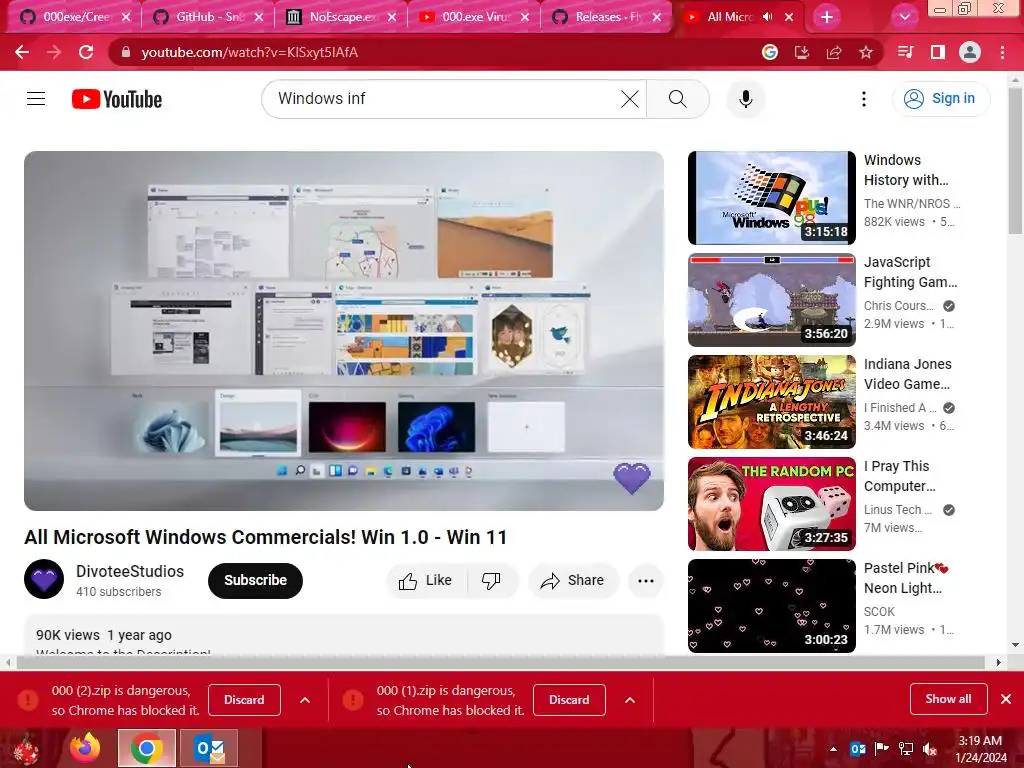Click the purple heart watermark on video
The width and height of the screenshot is (1024, 768).
(x=632, y=478)
